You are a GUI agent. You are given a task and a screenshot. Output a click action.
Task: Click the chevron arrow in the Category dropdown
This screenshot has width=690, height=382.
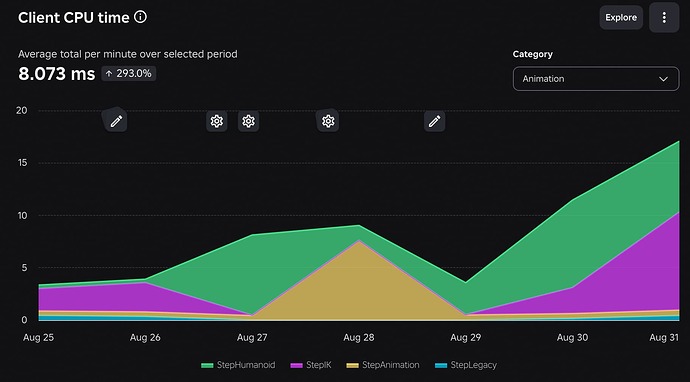663,79
